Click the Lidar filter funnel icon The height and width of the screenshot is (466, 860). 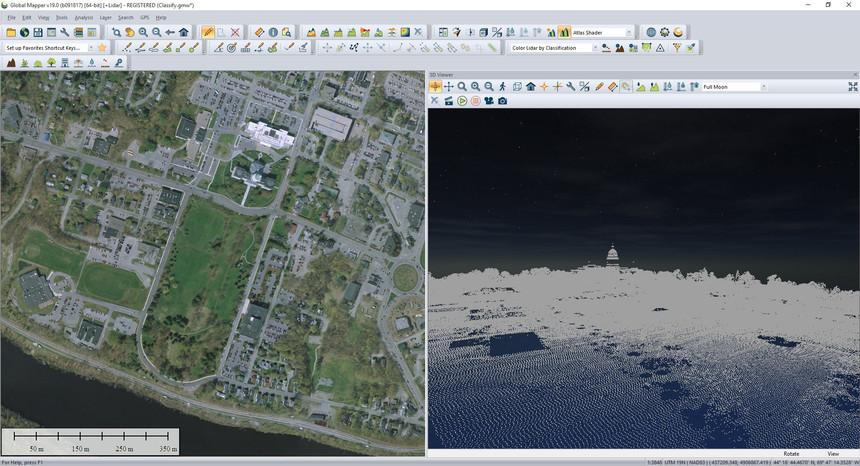tap(677, 47)
